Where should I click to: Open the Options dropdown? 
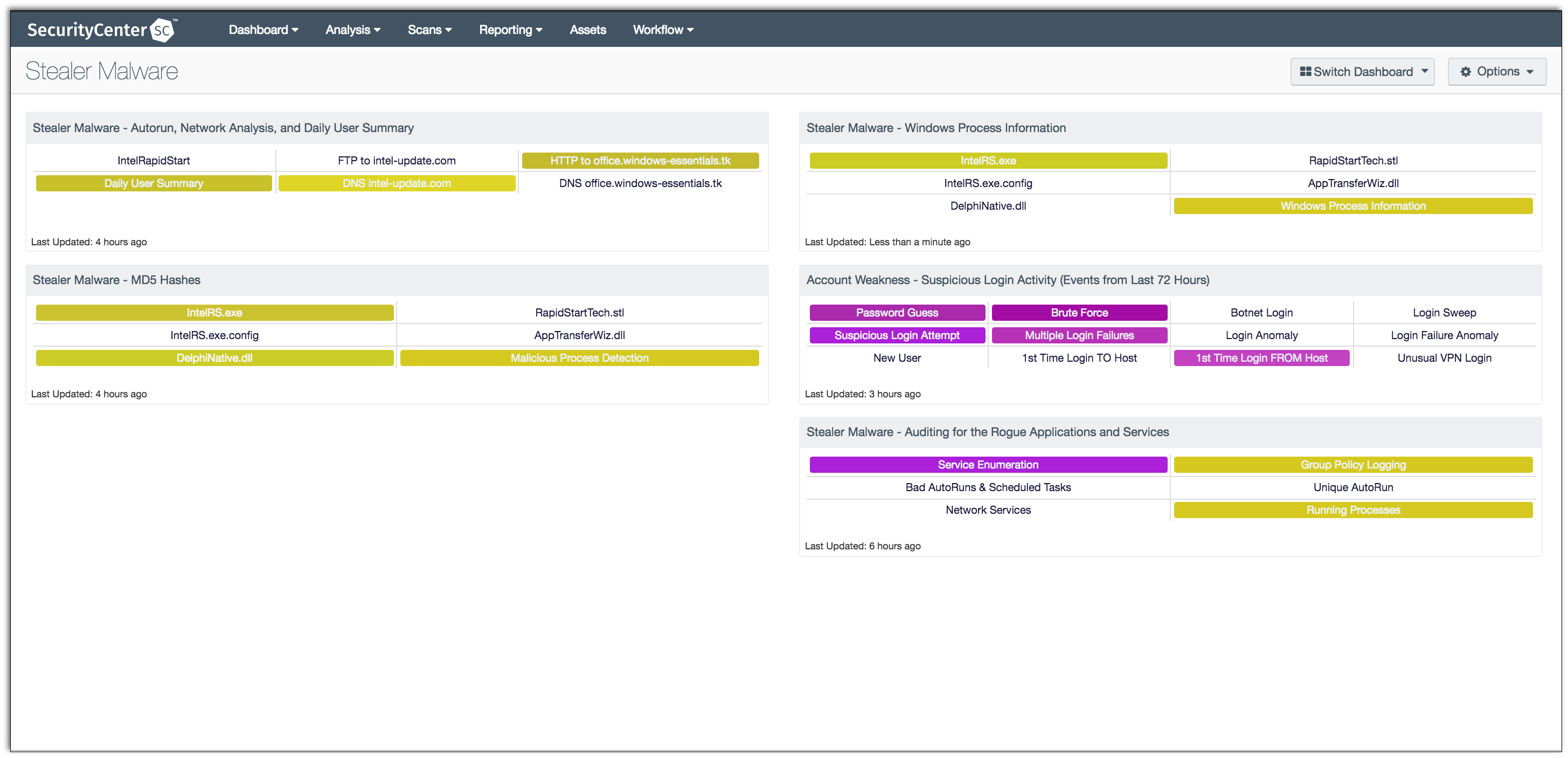pos(1497,72)
